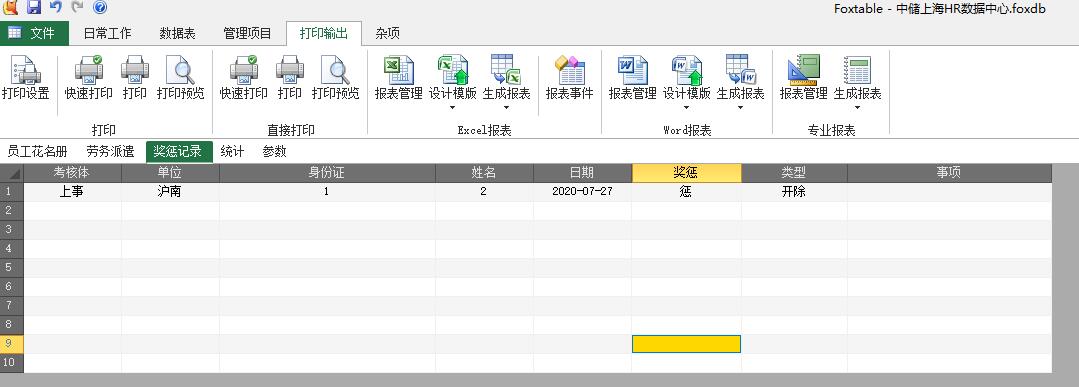Click the 报表事件 icon
Viewport: 1079px width, 387px height.
click(x=569, y=78)
